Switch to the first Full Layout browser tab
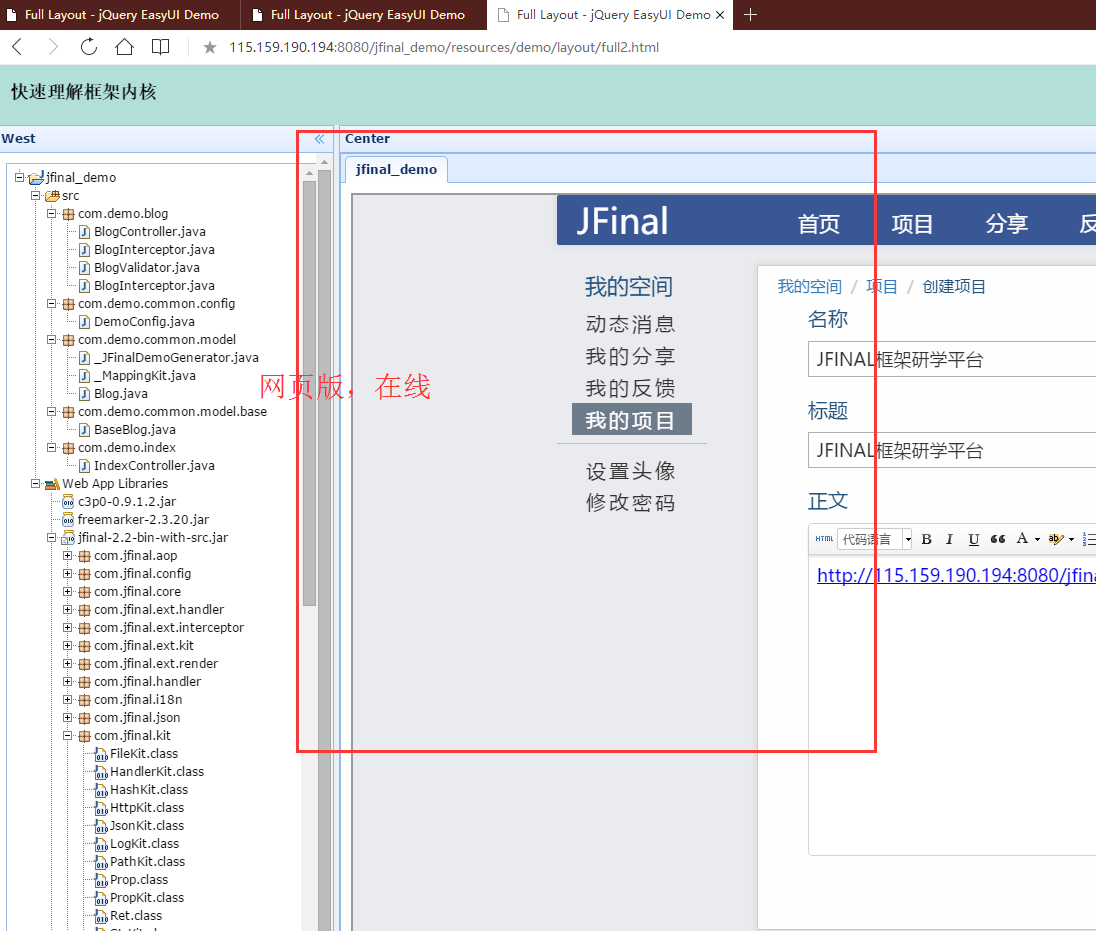The width and height of the screenshot is (1096, 931). coord(120,15)
